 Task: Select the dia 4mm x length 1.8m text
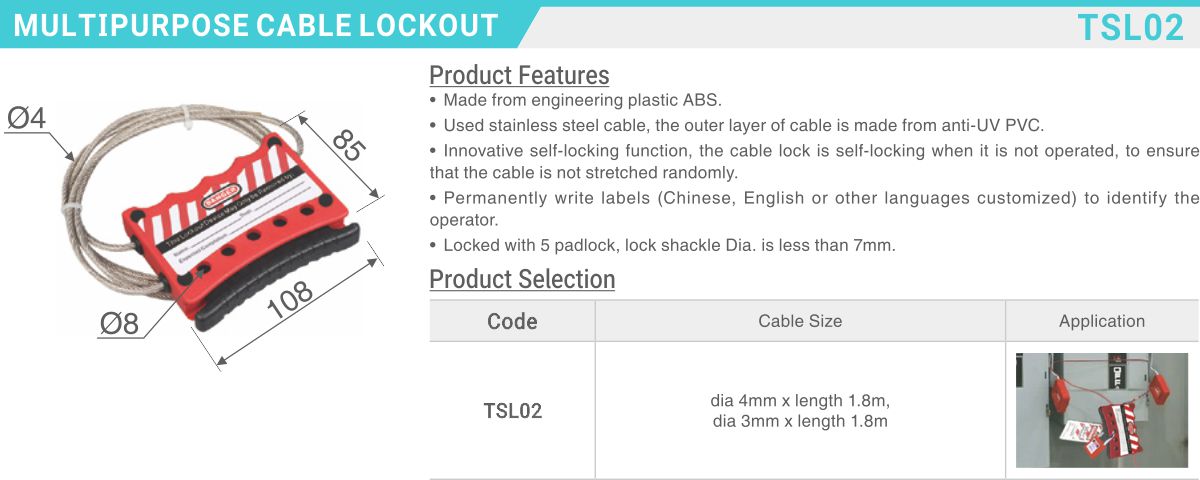[x=800, y=401]
